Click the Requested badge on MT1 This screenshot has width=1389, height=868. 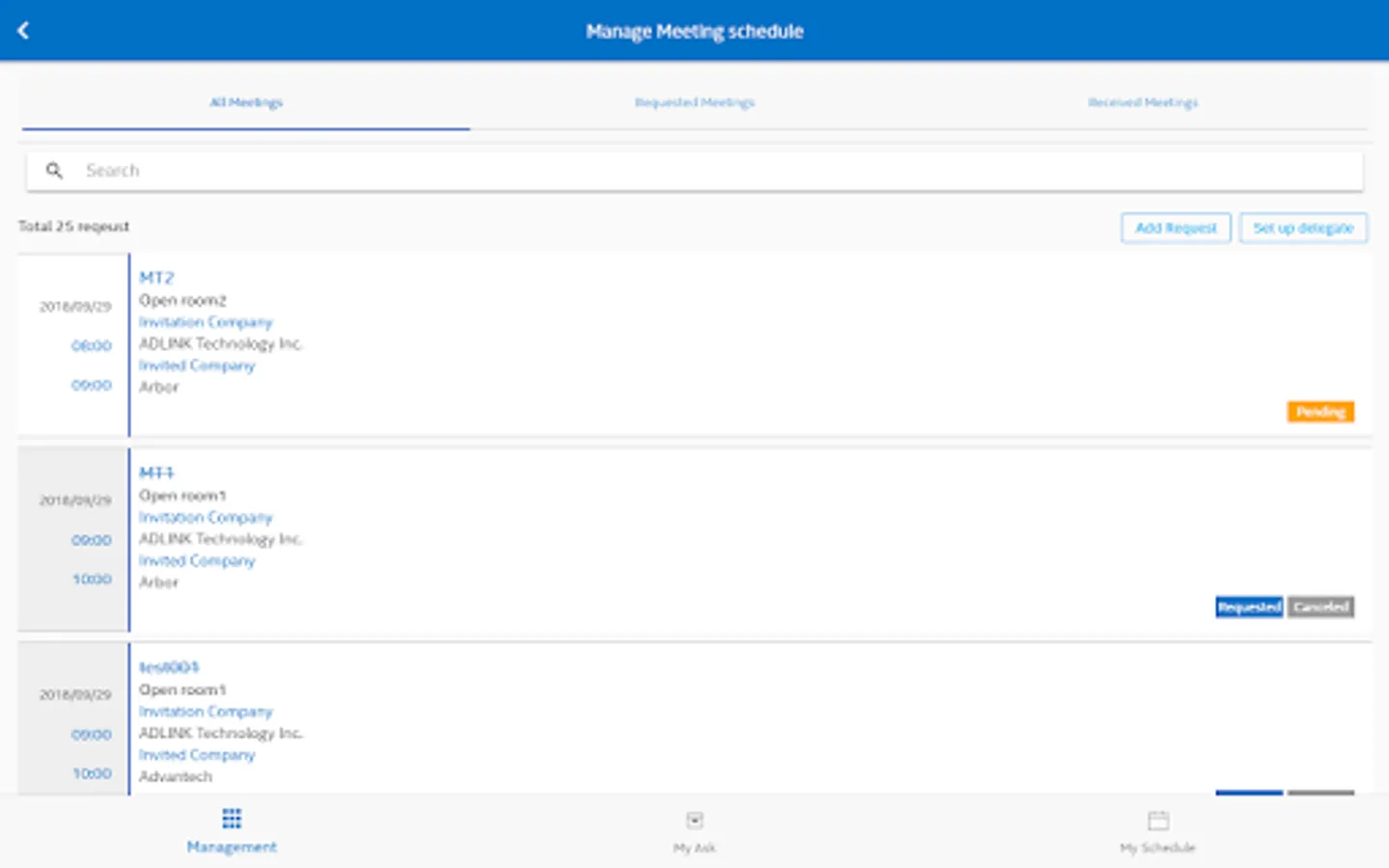coord(1249,607)
